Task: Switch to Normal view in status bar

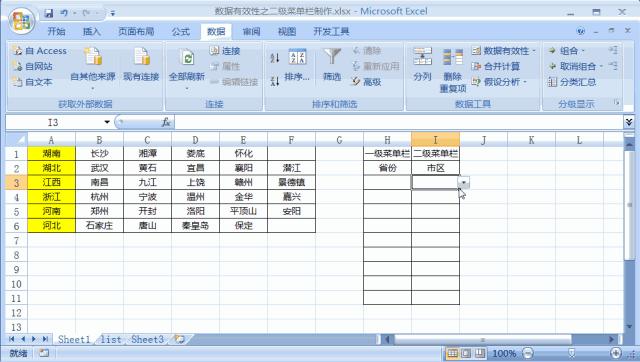Action: tap(453, 353)
